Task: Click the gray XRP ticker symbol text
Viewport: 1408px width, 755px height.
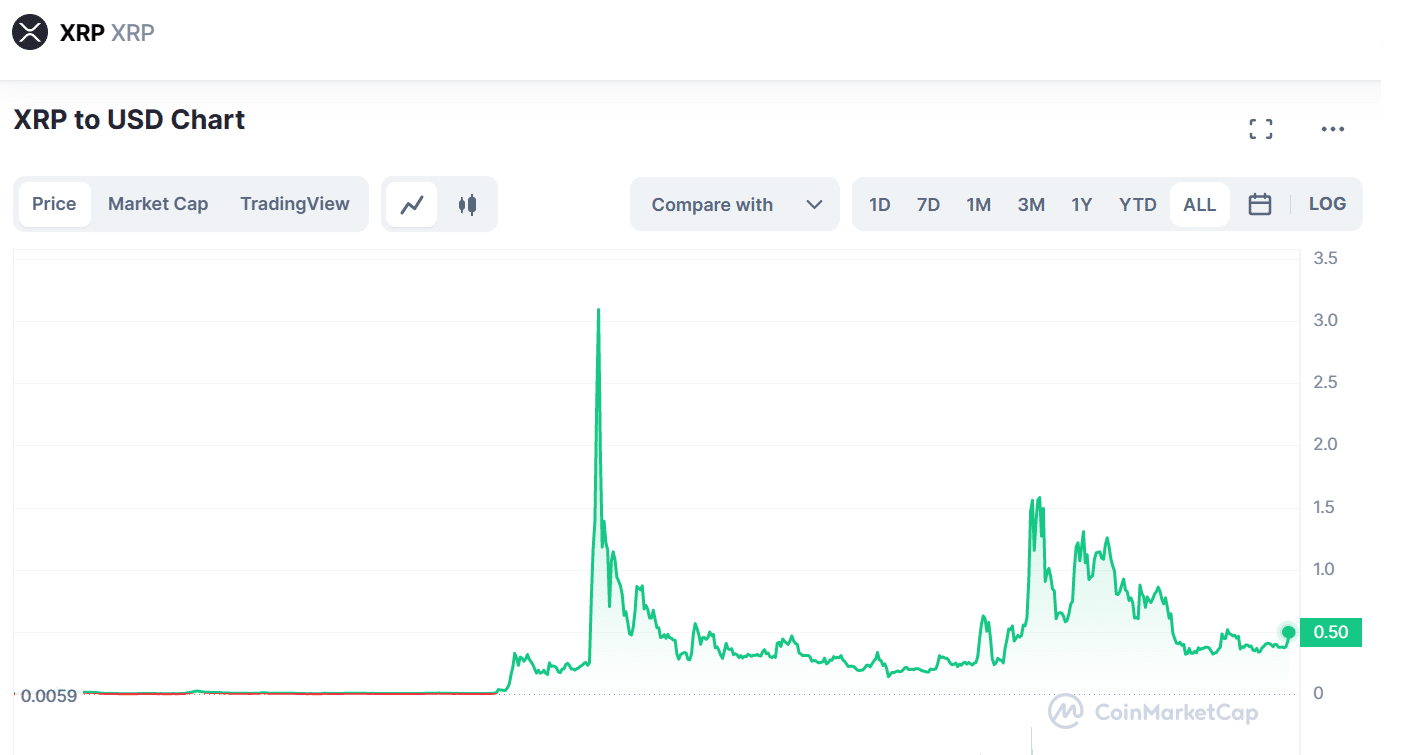Action: coord(133,32)
